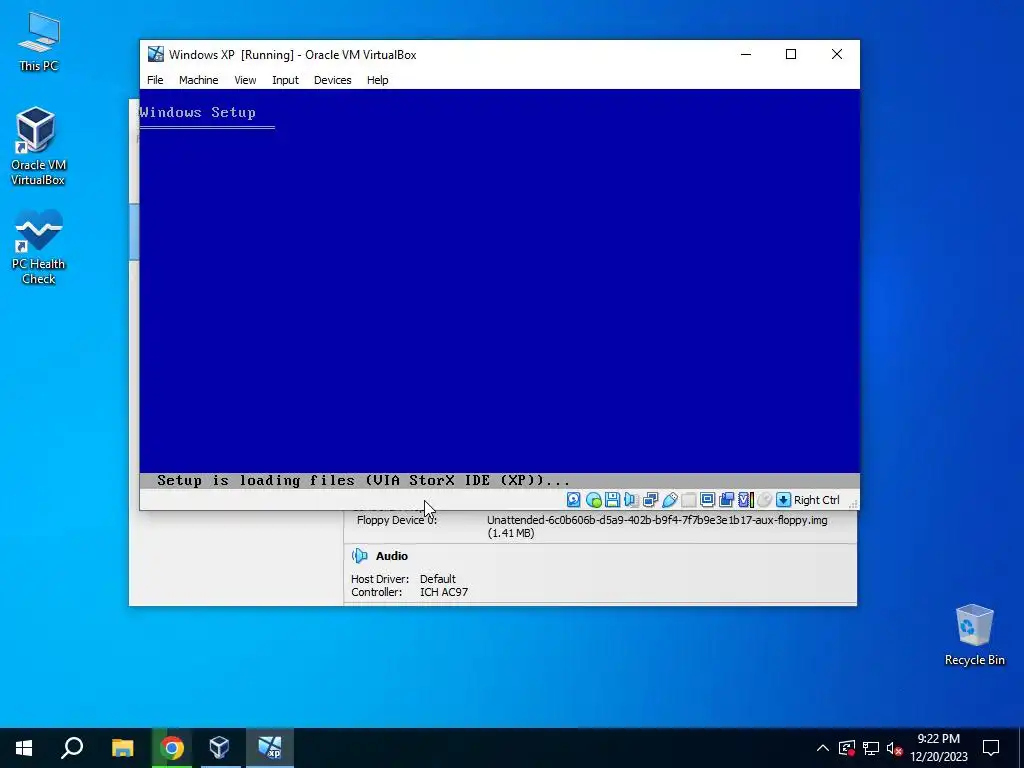Minimize the Windows XP VM window

tap(746, 54)
